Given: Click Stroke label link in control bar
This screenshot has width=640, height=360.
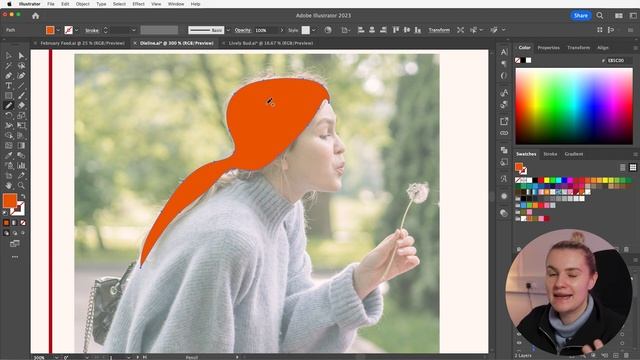Looking at the screenshot, I should point(92,30).
